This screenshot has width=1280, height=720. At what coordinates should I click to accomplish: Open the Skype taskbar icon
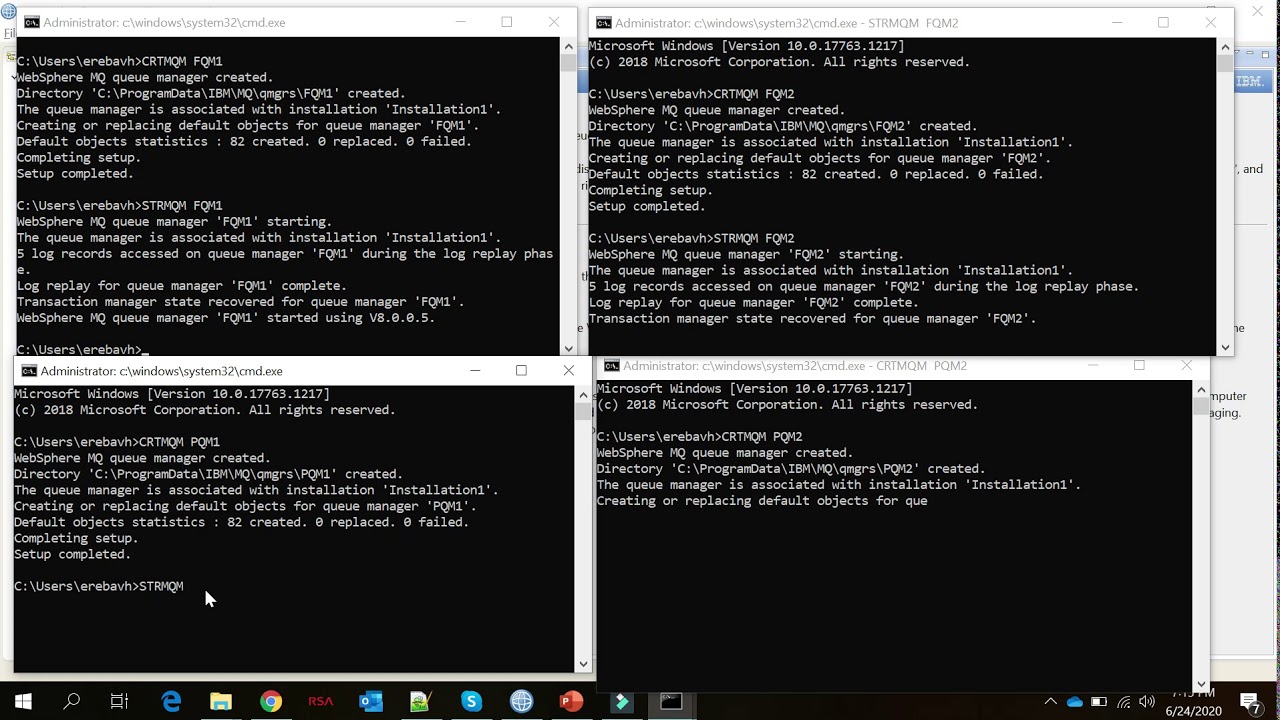471,701
